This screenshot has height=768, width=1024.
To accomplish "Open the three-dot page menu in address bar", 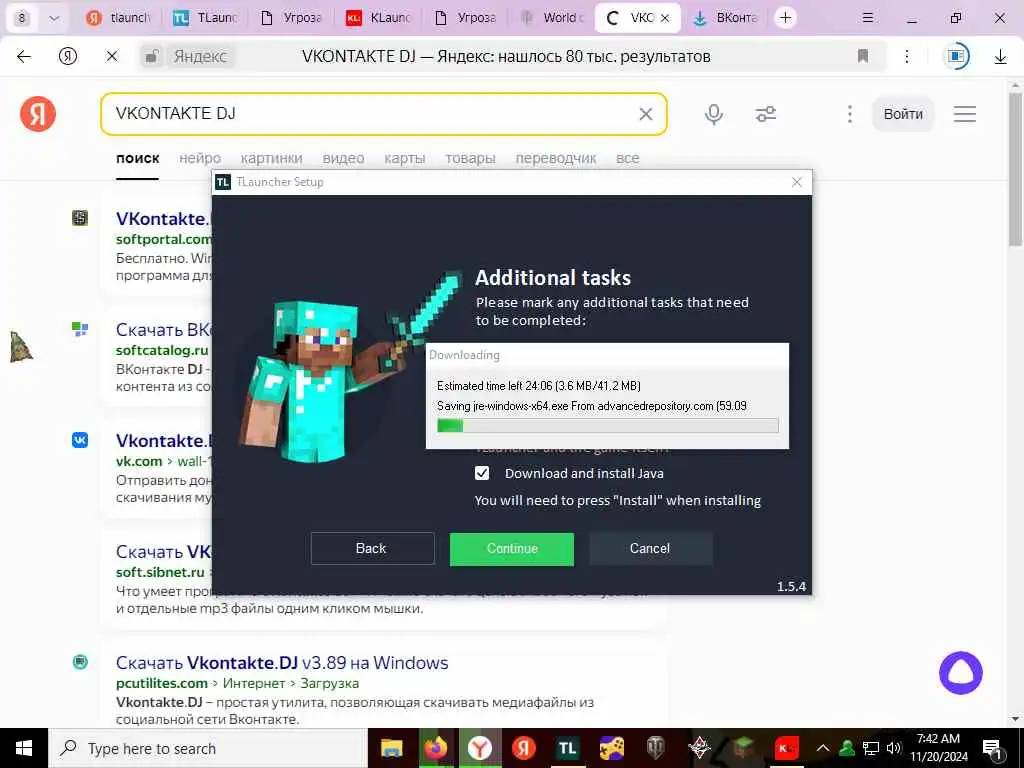I will pyautogui.click(x=906, y=56).
